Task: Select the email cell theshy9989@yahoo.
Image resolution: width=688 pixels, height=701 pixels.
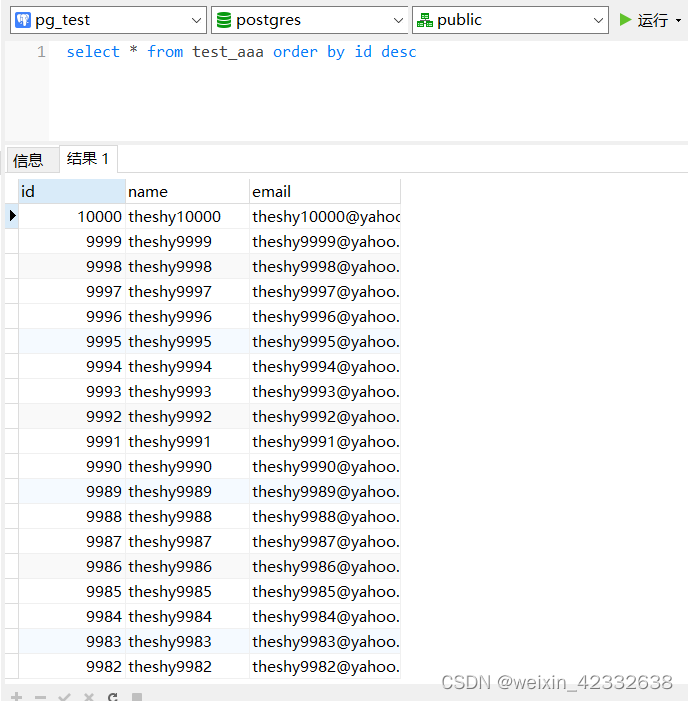Action: (x=325, y=491)
